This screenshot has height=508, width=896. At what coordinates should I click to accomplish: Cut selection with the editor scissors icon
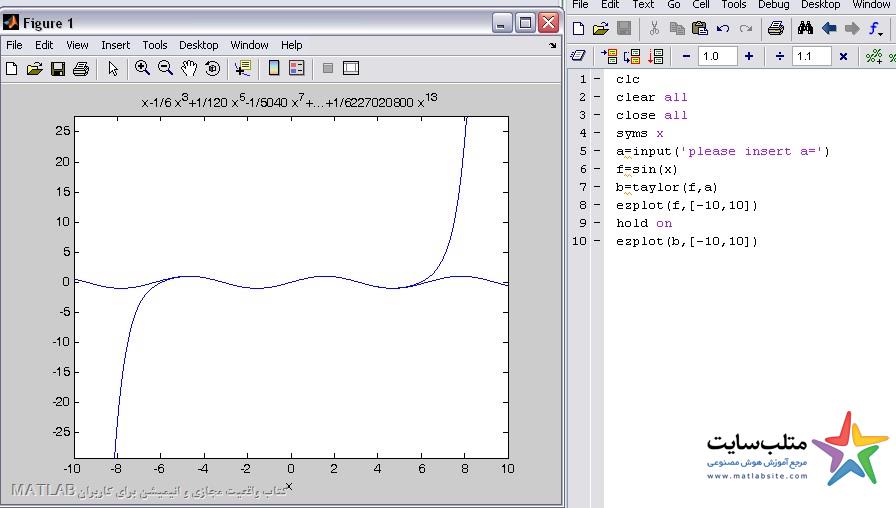654,28
